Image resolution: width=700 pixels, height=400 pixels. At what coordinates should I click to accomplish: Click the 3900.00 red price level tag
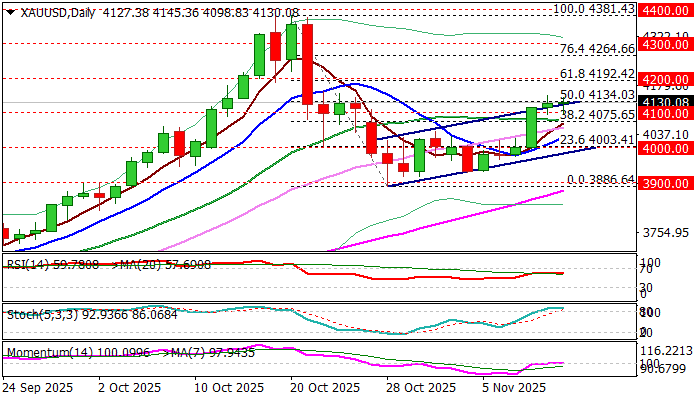tap(668, 184)
